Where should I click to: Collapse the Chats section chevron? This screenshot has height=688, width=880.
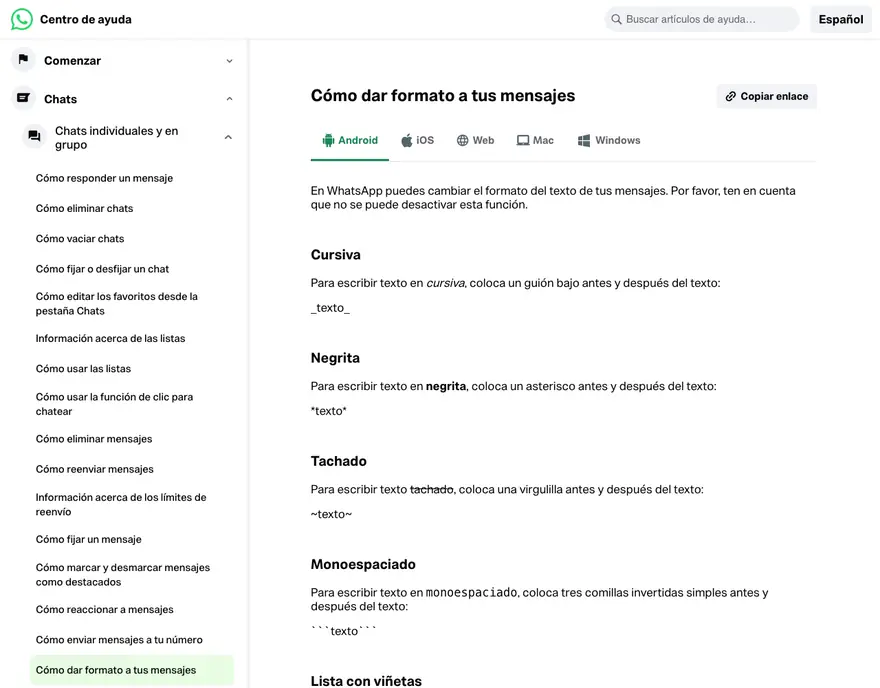point(230,99)
